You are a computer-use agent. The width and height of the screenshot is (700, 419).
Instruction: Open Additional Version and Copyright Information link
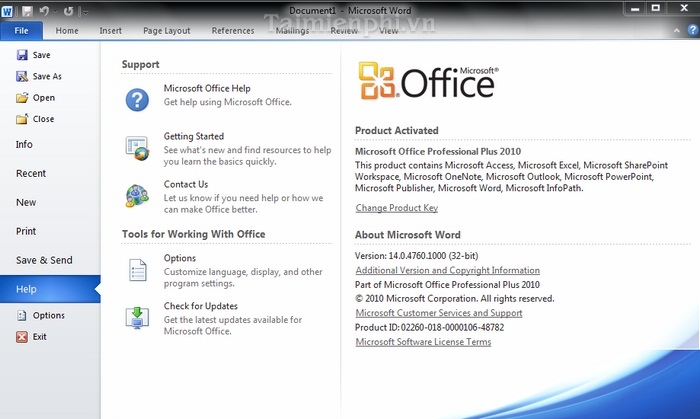(448, 270)
